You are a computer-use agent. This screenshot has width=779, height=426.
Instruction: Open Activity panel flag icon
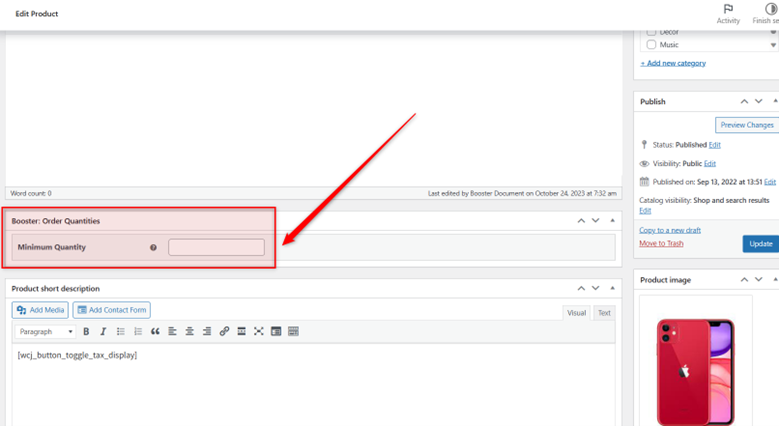[728, 9]
